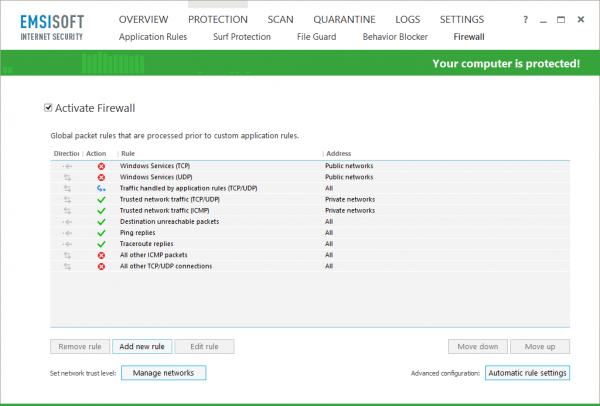Open Automatic rule settings

click(527, 373)
